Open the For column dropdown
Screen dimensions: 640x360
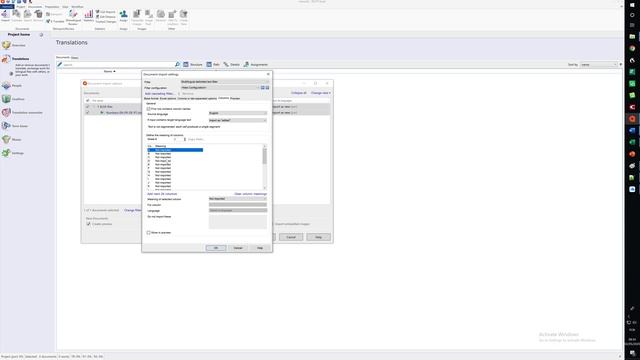tap(238, 204)
